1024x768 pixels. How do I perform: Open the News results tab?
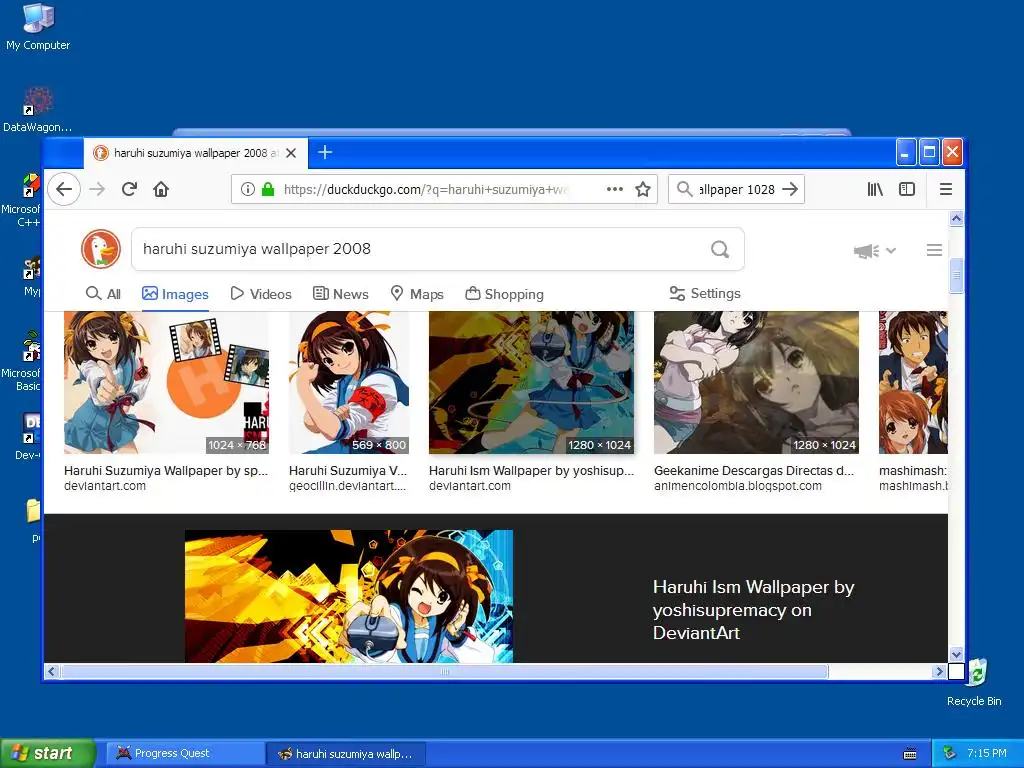tap(340, 294)
